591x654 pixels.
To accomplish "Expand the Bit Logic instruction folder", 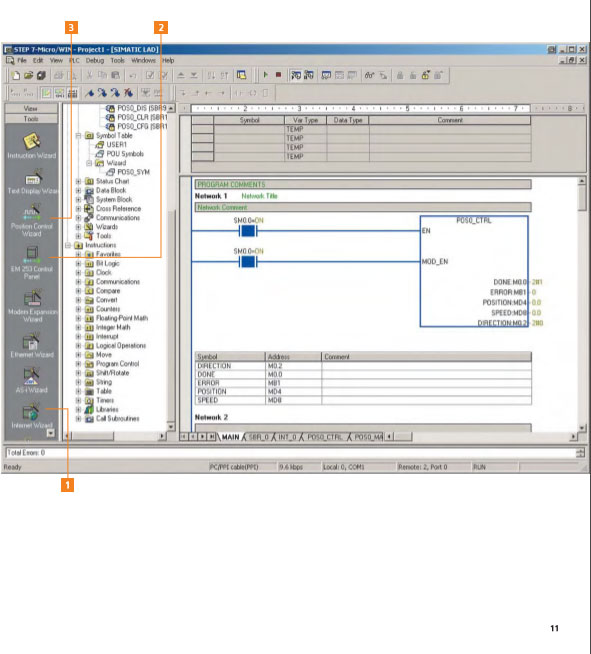I will (x=78, y=263).
